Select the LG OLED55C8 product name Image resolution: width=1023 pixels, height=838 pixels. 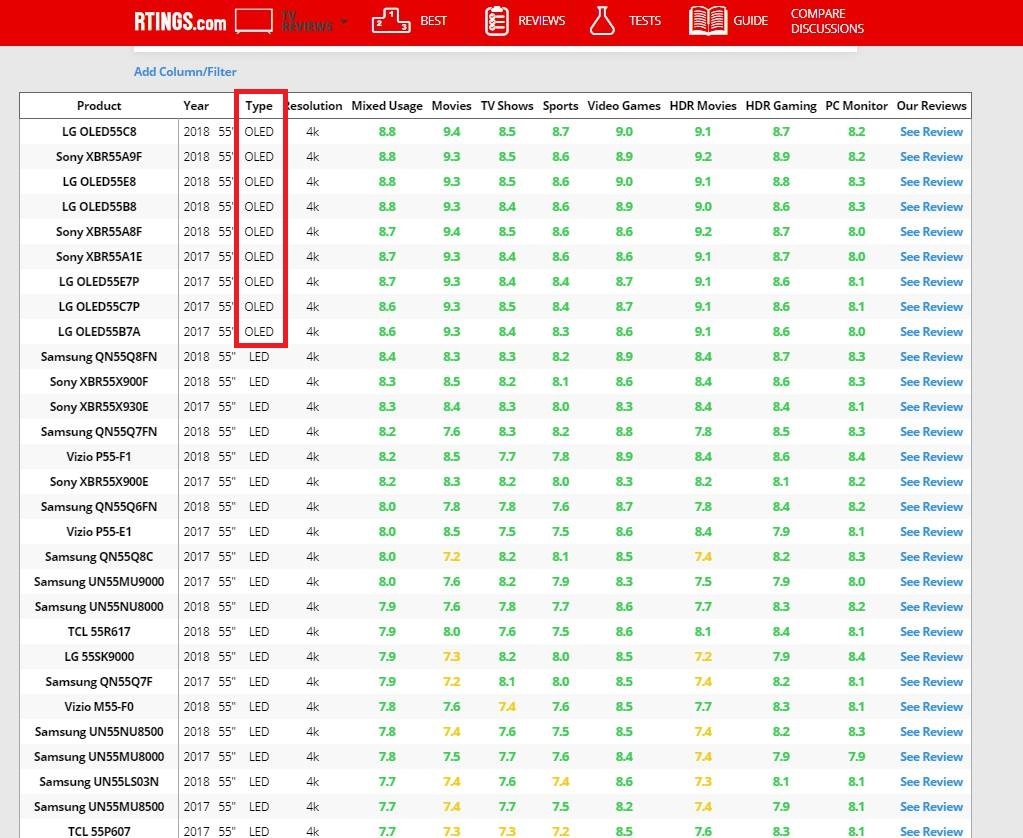coord(99,132)
